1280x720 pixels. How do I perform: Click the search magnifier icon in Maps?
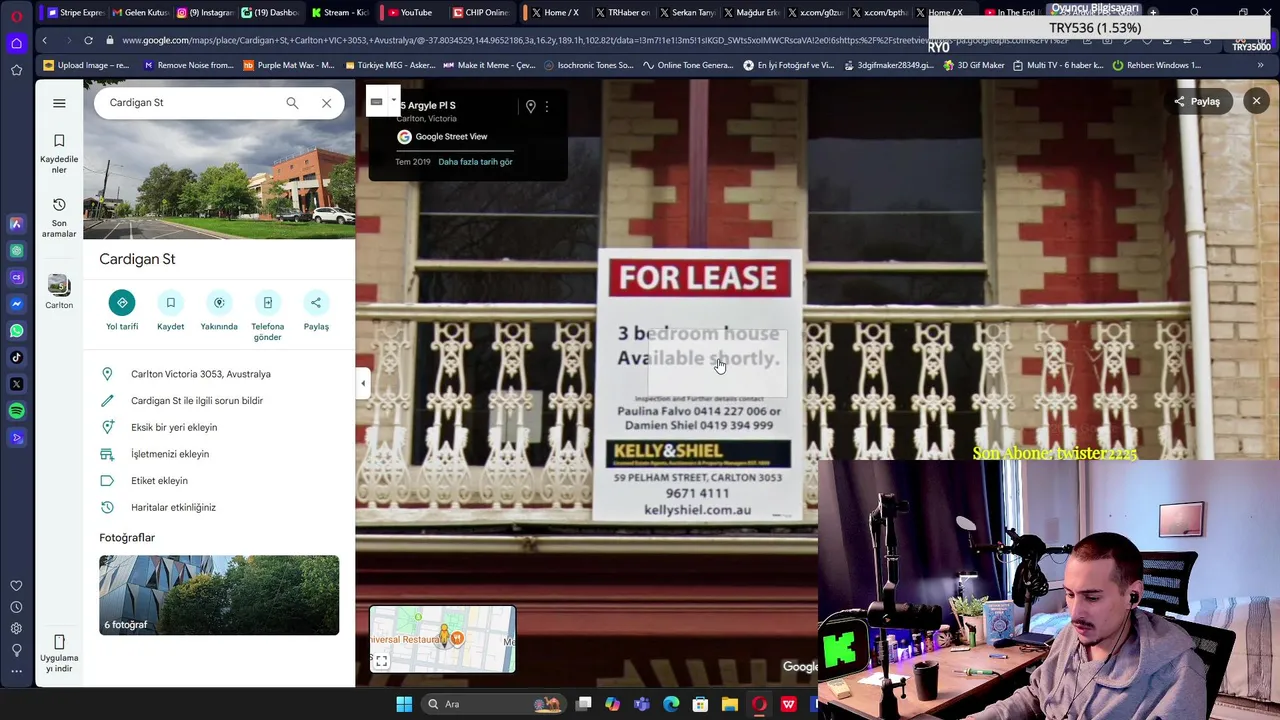pos(292,103)
